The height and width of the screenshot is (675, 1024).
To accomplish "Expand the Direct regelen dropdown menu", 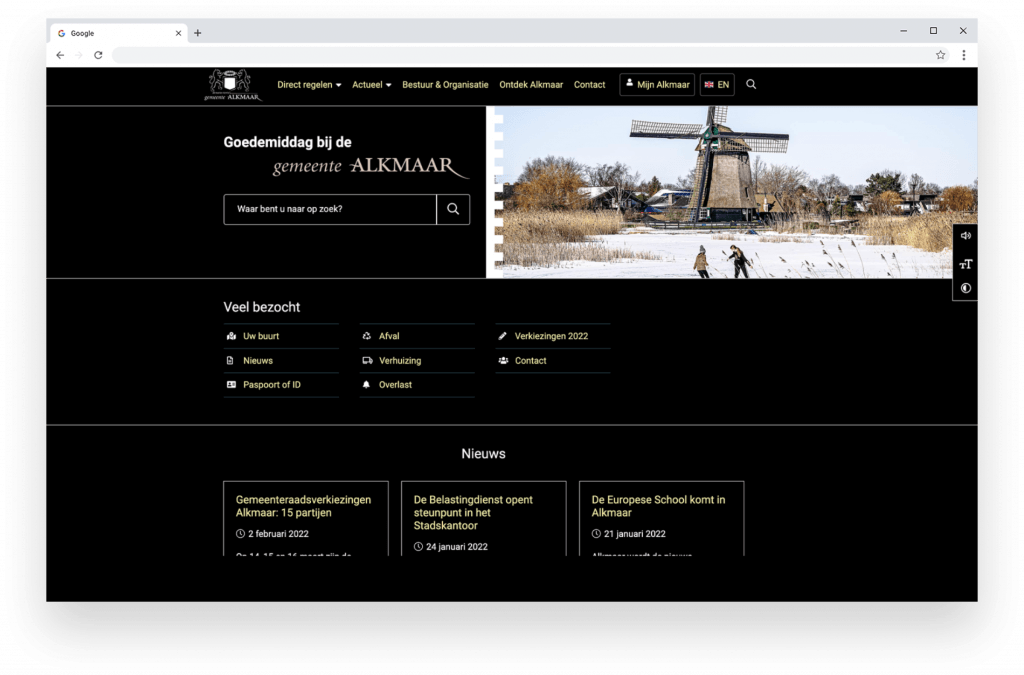I will pos(309,85).
